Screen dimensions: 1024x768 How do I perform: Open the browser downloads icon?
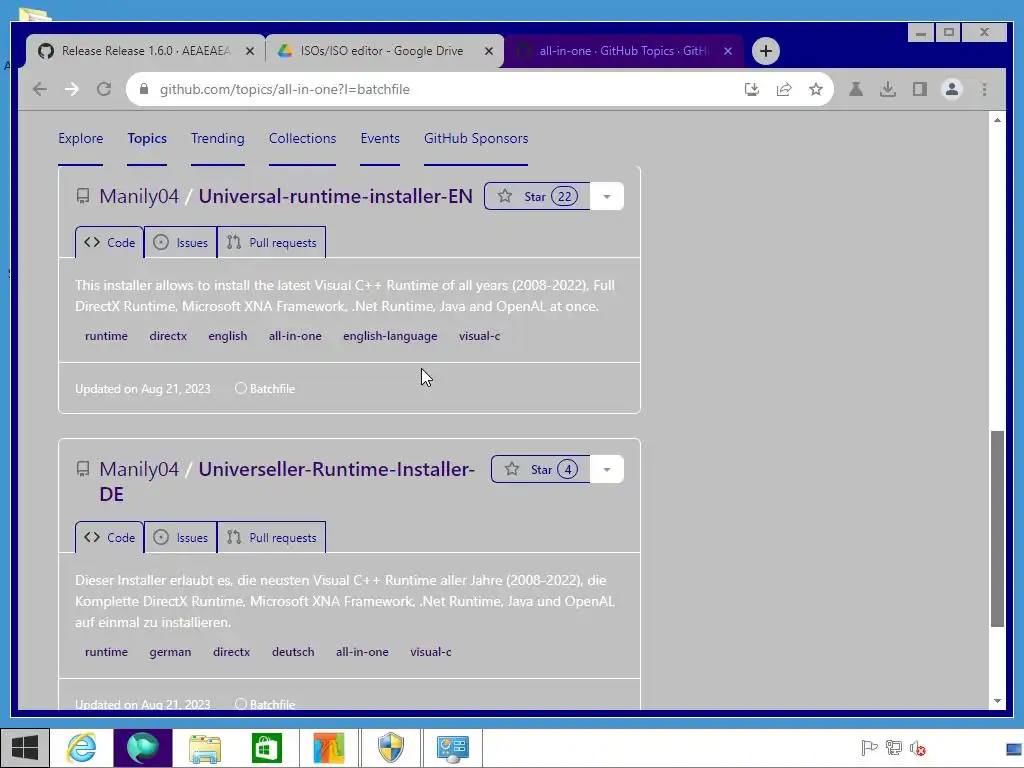[888, 89]
